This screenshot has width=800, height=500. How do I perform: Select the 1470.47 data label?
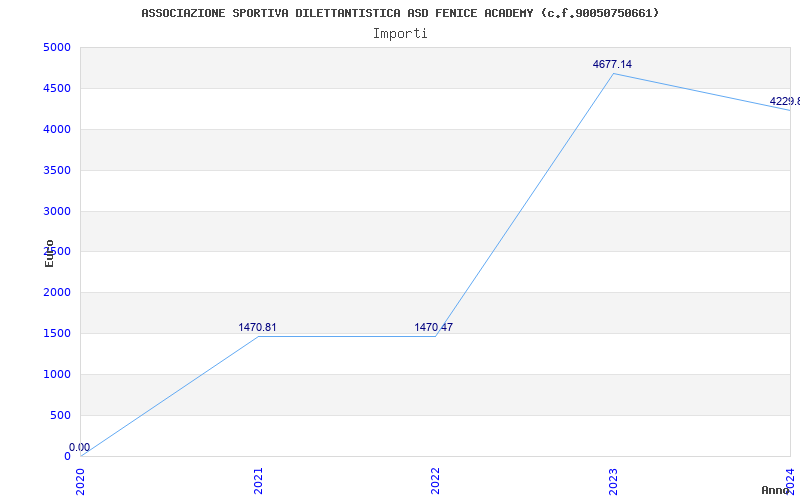433,328
